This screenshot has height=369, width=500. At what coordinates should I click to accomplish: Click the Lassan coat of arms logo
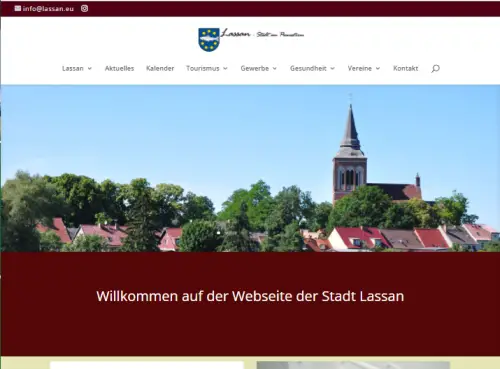209,40
